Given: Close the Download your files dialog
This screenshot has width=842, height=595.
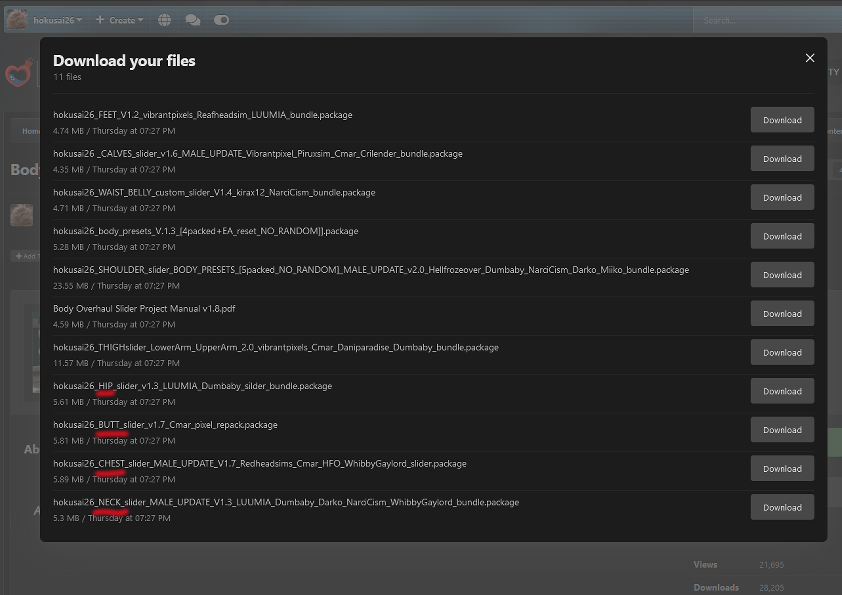Looking at the screenshot, I should point(810,58).
